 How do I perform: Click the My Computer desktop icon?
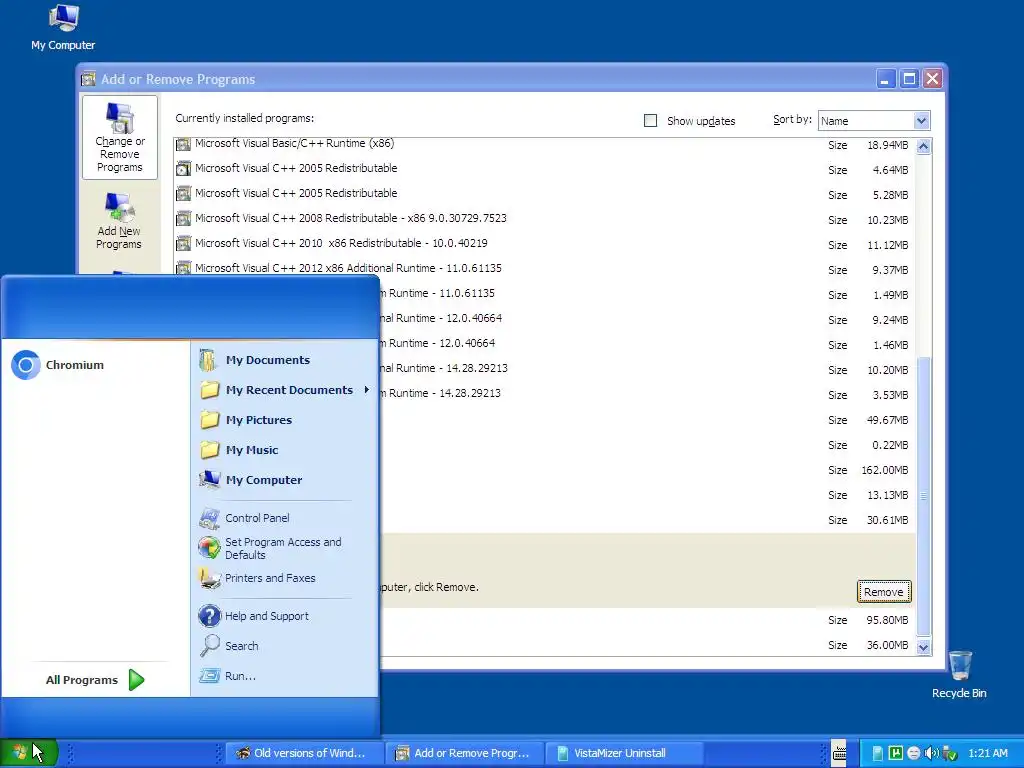[63, 27]
